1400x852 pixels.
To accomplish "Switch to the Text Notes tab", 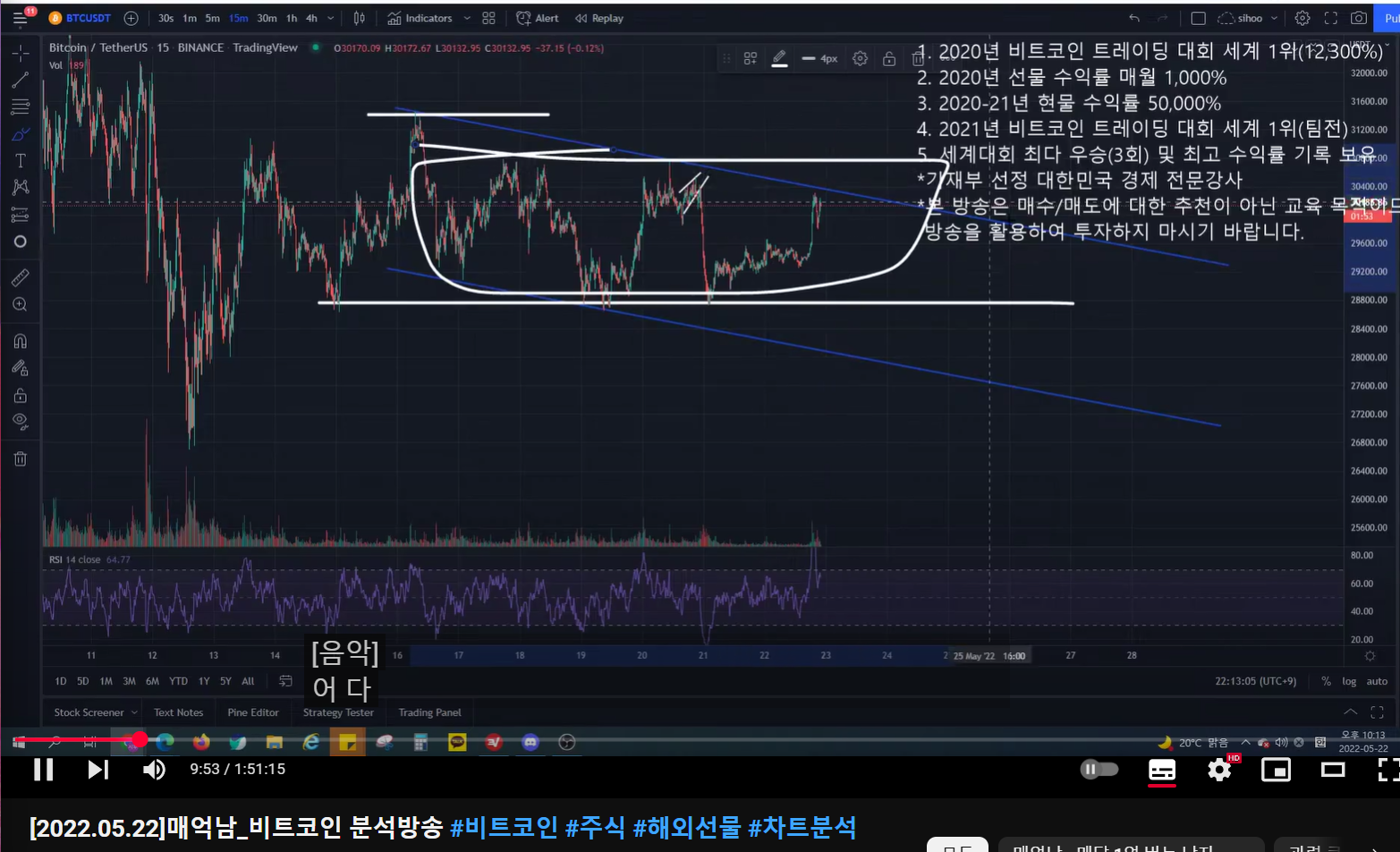I will [178, 712].
